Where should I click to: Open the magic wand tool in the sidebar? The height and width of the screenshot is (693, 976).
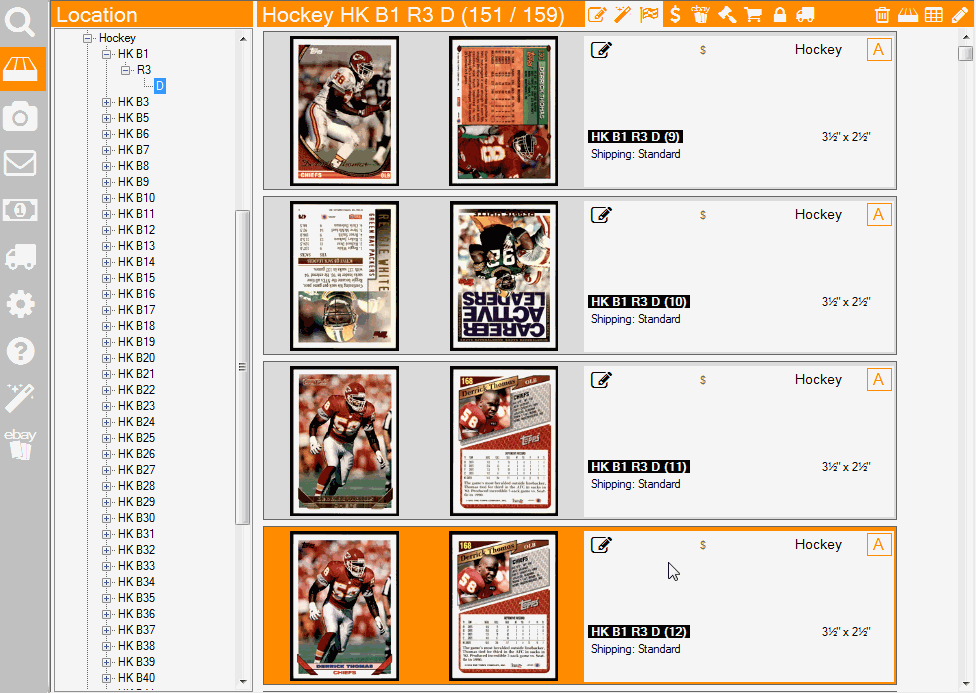click(20, 398)
